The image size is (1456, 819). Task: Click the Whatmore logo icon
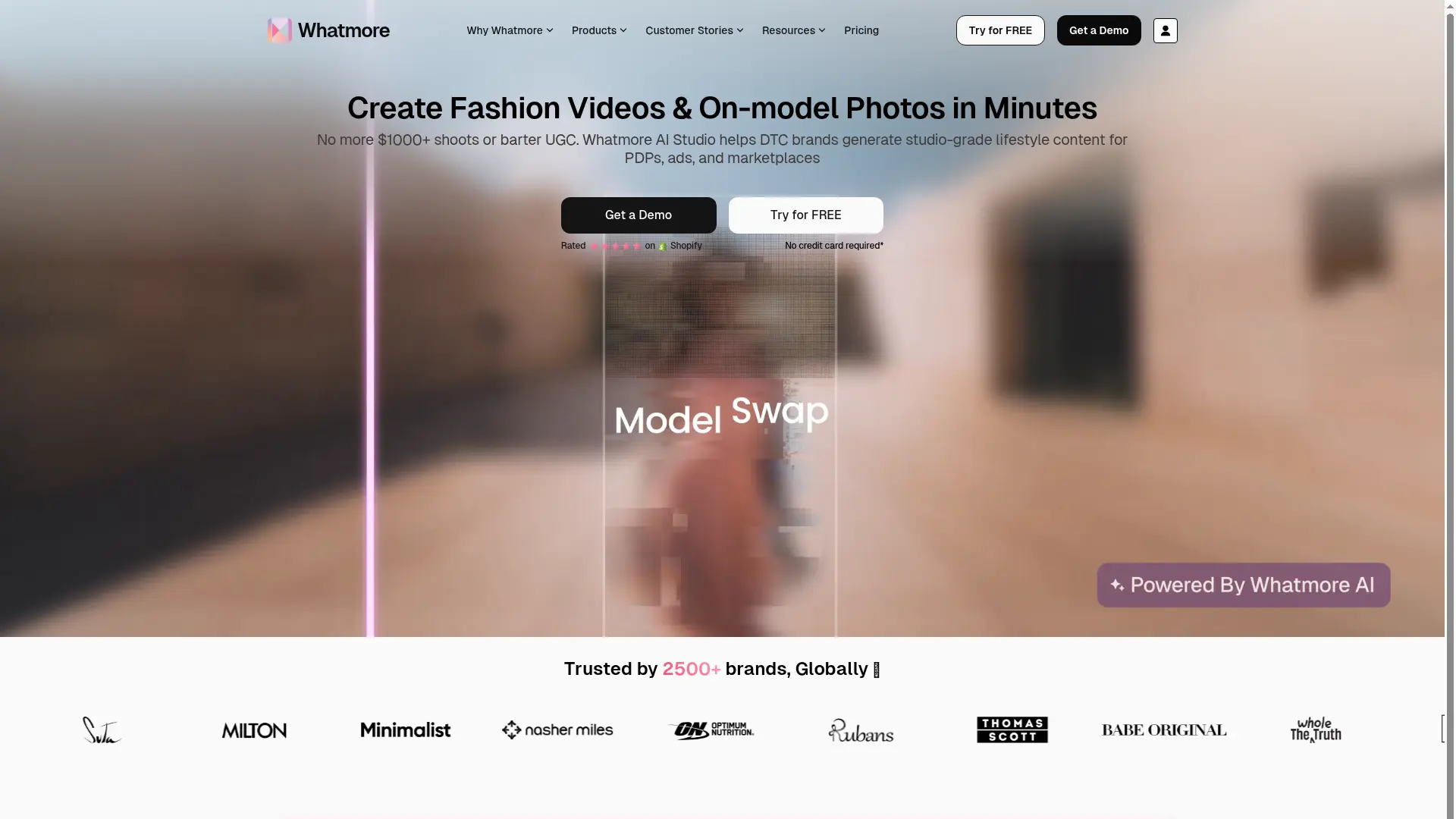coord(280,30)
